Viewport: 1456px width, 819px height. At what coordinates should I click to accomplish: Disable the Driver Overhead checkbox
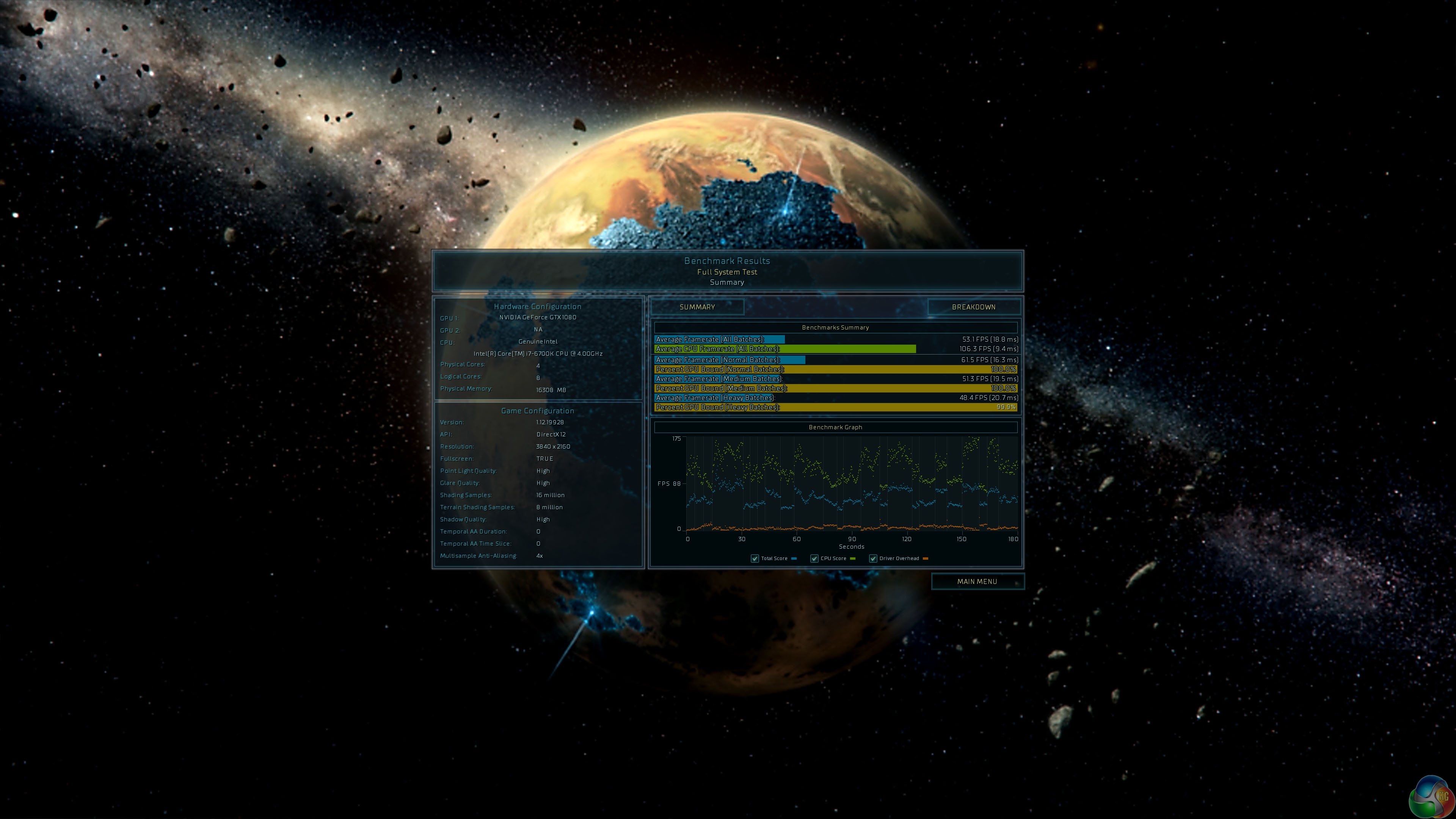click(x=873, y=559)
